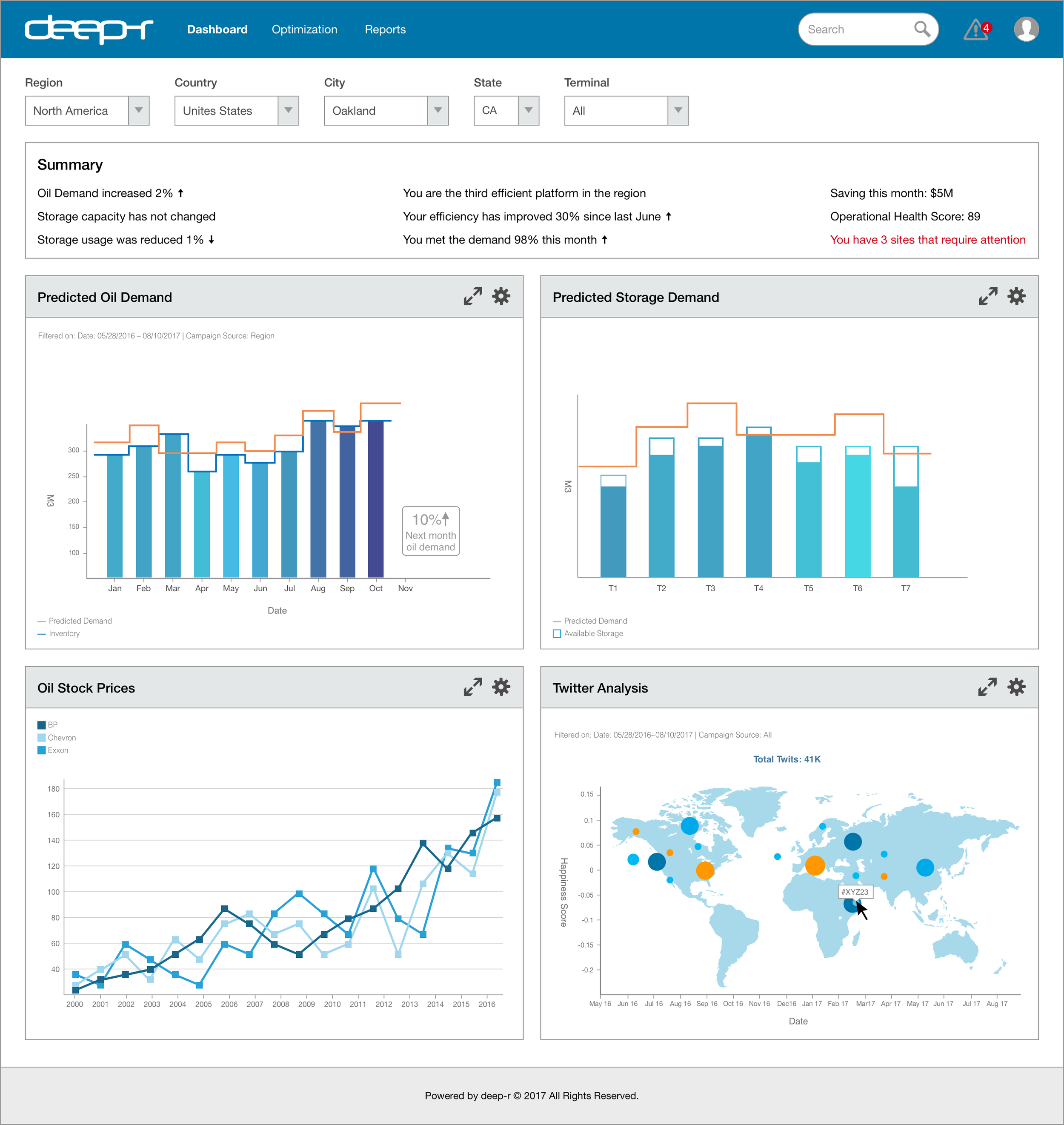Click the sites require attention warning link
Image resolution: width=1064 pixels, height=1125 pixels.
click(x=928, y=240)
